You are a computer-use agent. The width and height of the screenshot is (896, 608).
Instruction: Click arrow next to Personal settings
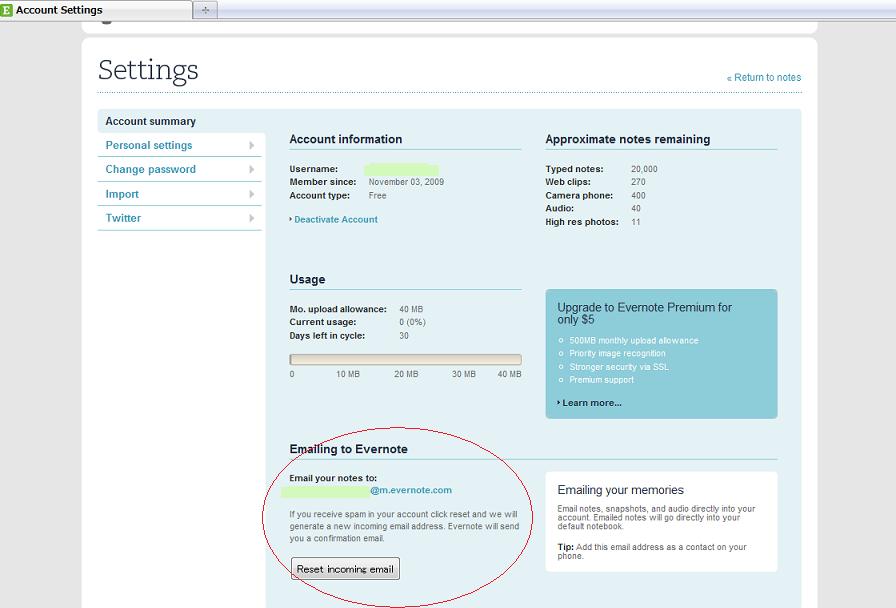click(x=251, y=145)
